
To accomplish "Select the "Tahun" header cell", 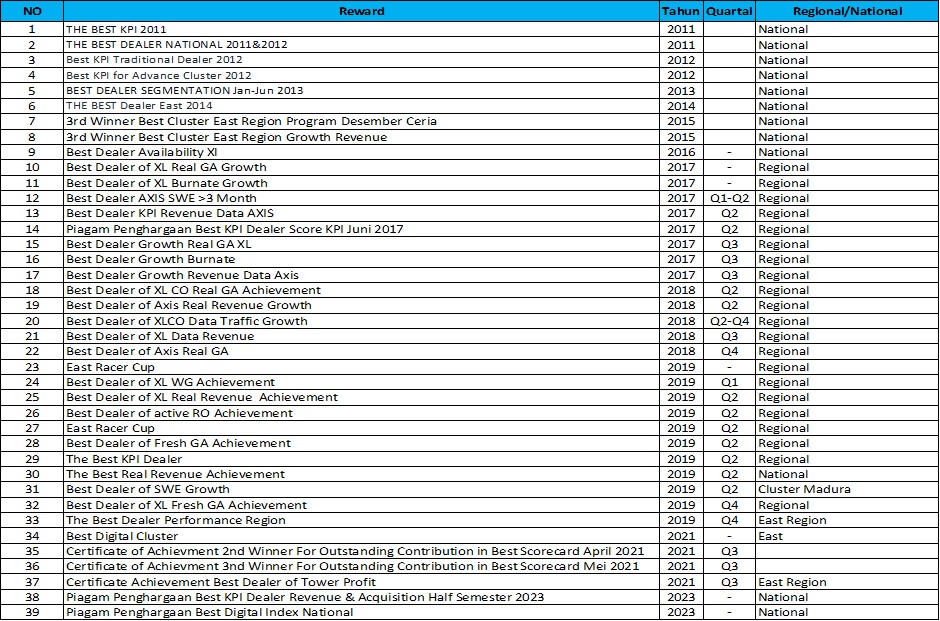I will click(681, 11).
